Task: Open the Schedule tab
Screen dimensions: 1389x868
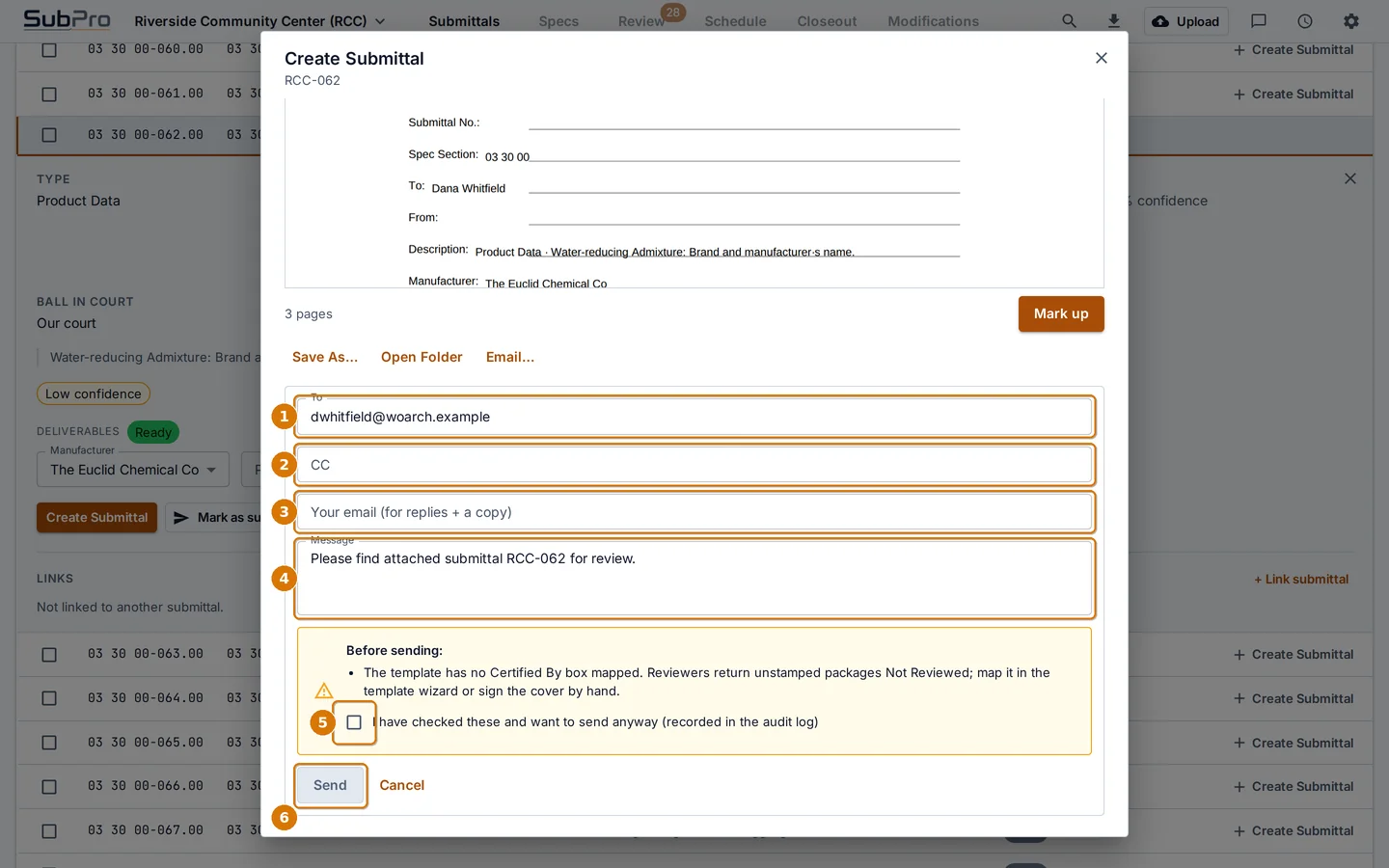Action: [x=735, y=21]
